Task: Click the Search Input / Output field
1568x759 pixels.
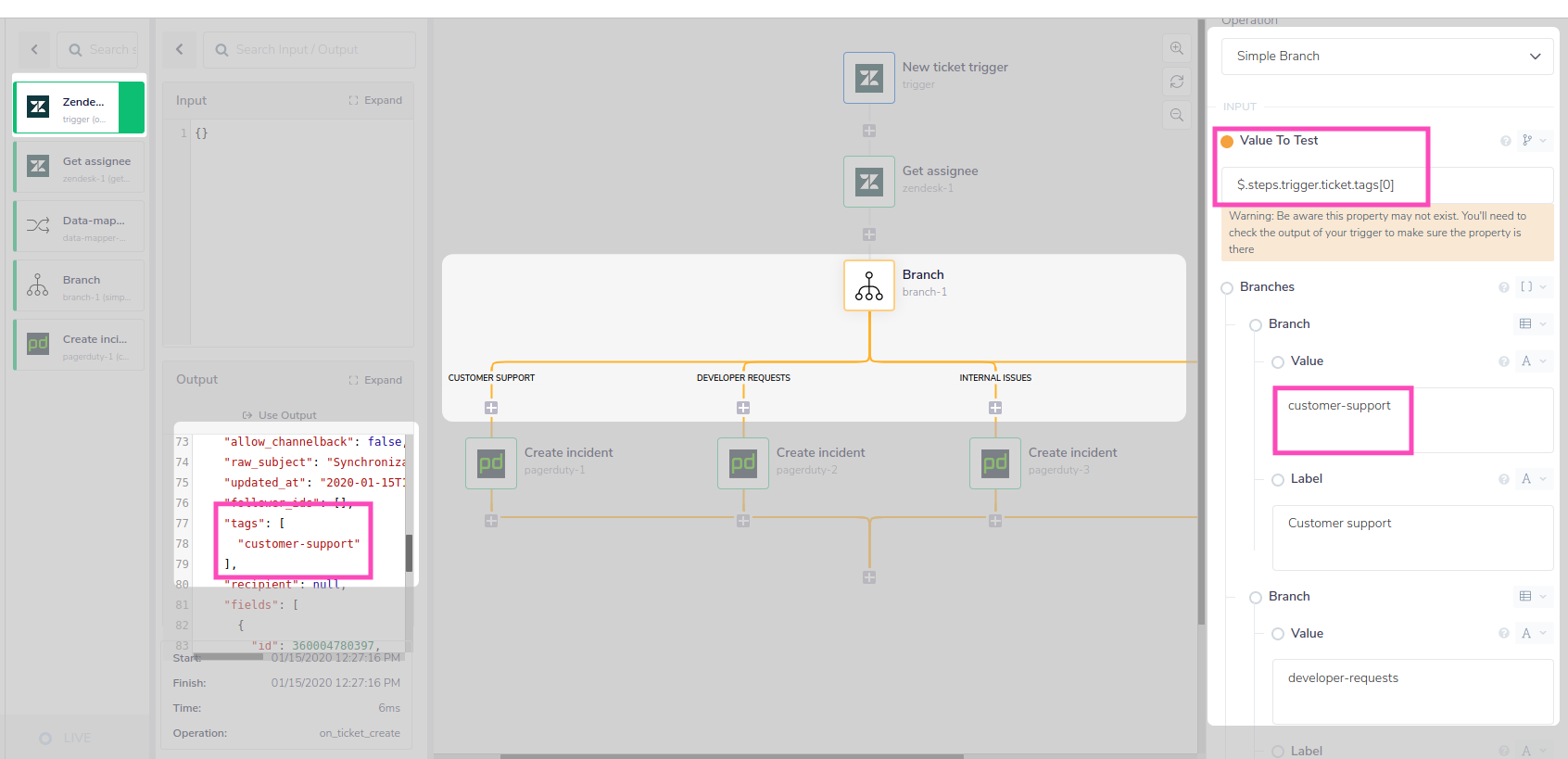Action: click(x=310, y=50)
